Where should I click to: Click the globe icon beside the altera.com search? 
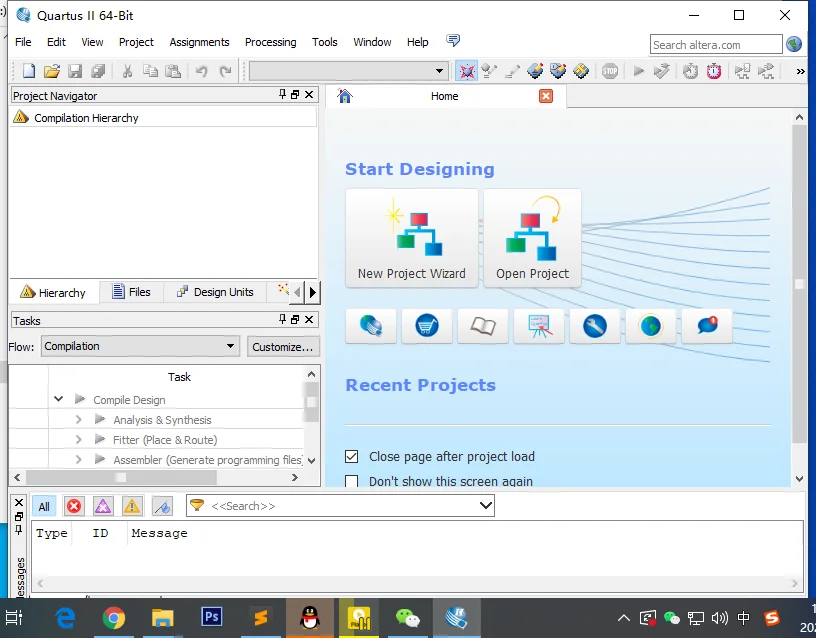(794, 44)
